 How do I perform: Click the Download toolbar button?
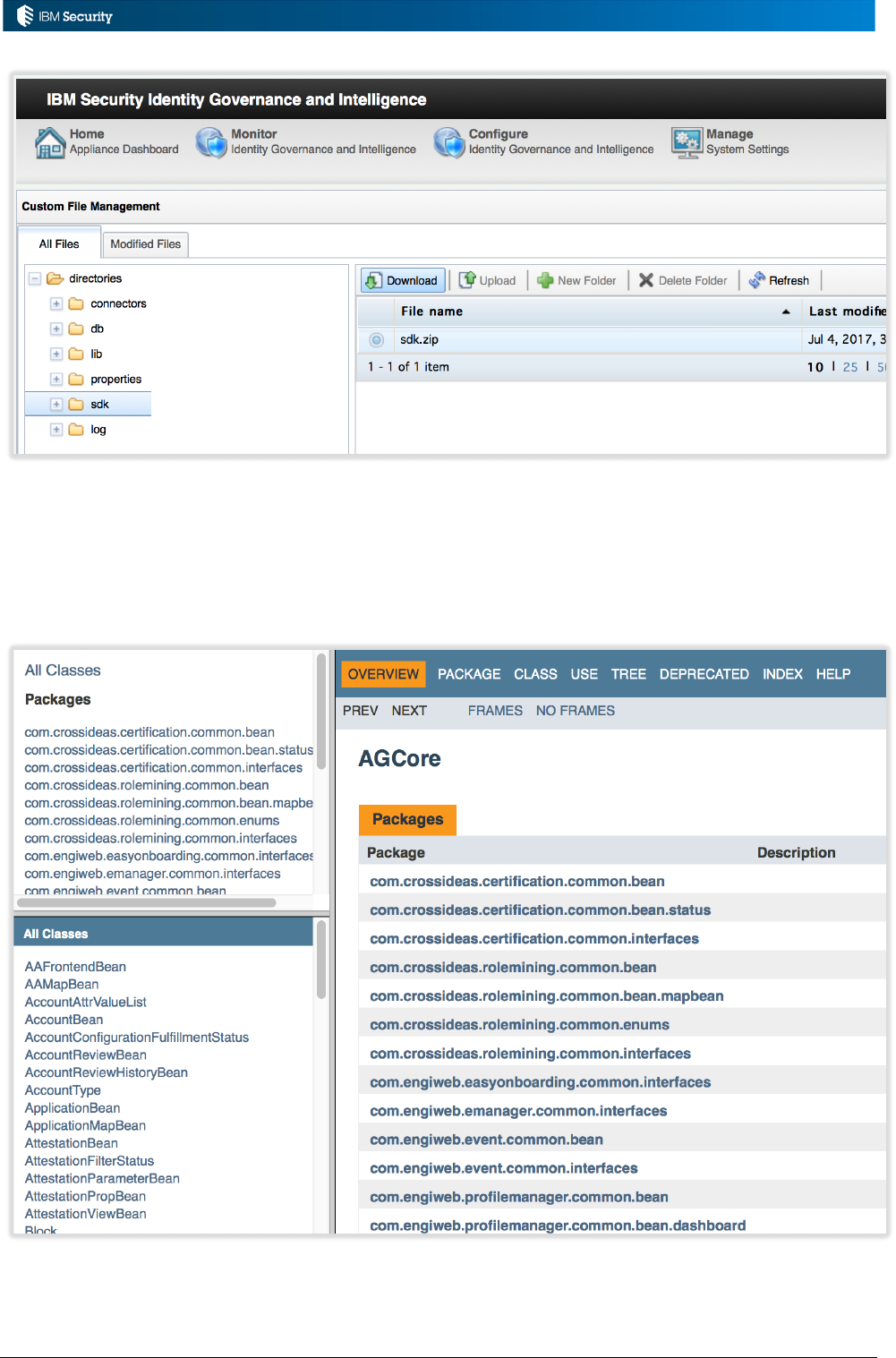(403, 280)
